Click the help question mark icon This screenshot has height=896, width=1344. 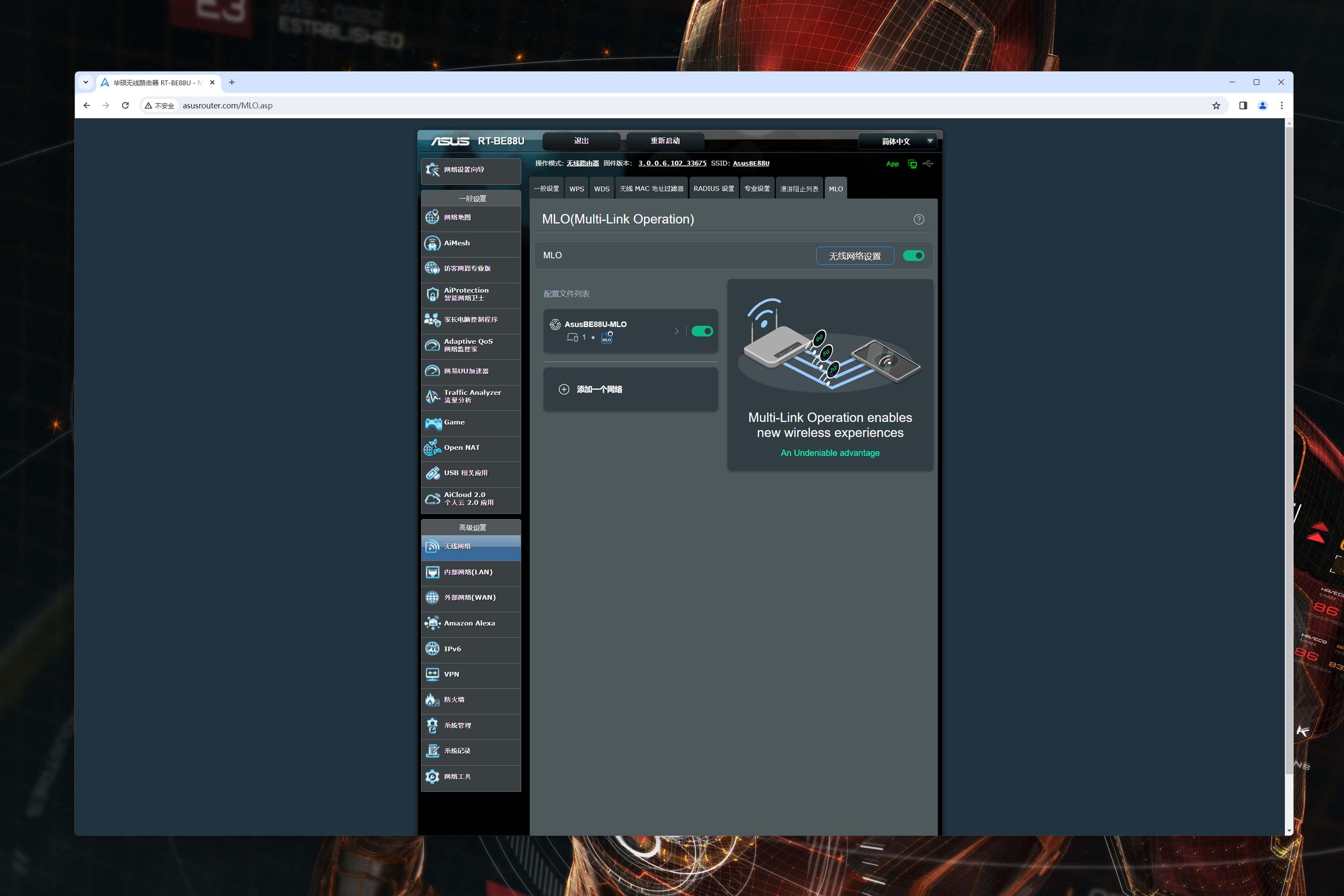coord(918,220)
